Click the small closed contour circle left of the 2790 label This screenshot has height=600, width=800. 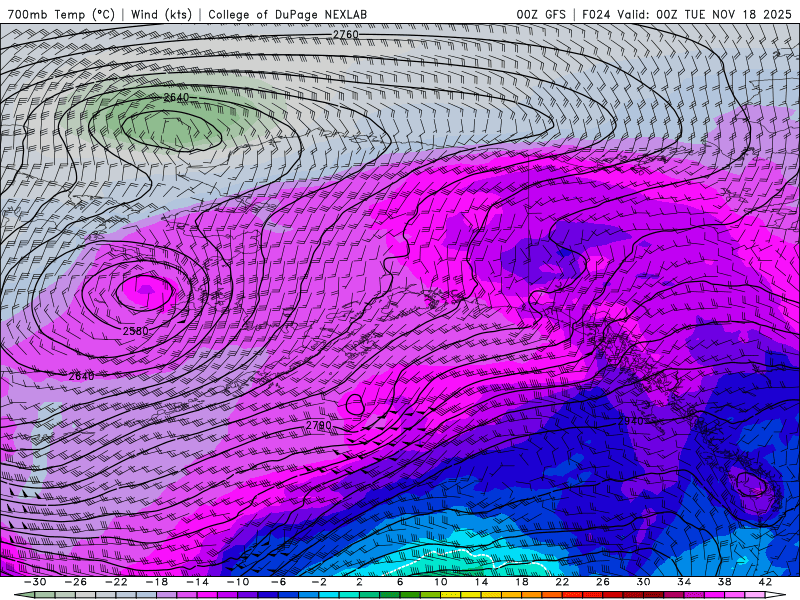(355, 405)
